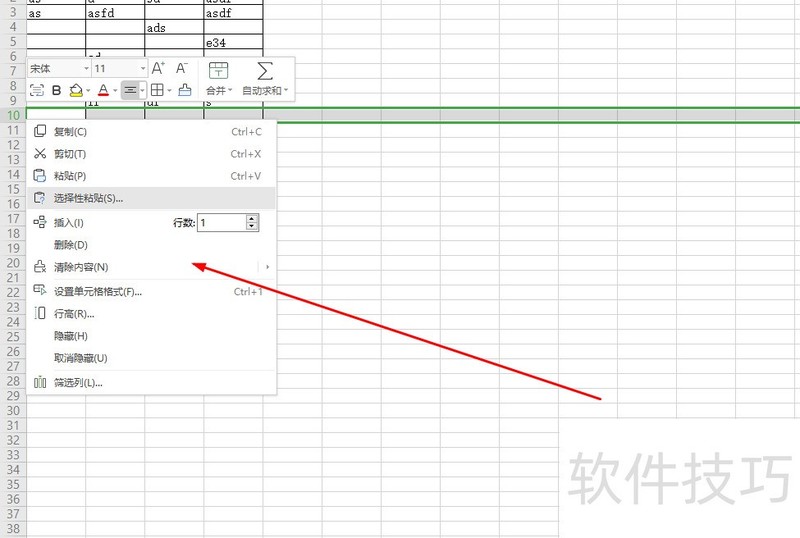Open 行高(R)... row height
800x538 pixels.
coord(151,314)
